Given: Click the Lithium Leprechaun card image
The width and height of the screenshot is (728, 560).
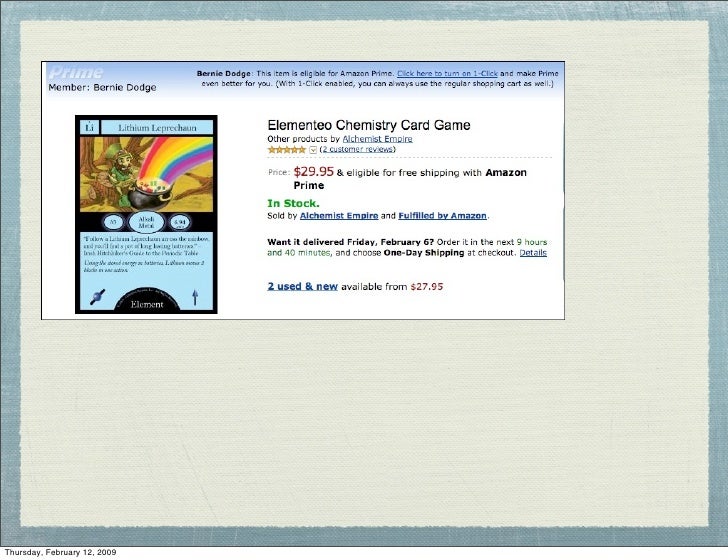Looking at the screenshot, I should pyautogui.click(x=146, y=215).
